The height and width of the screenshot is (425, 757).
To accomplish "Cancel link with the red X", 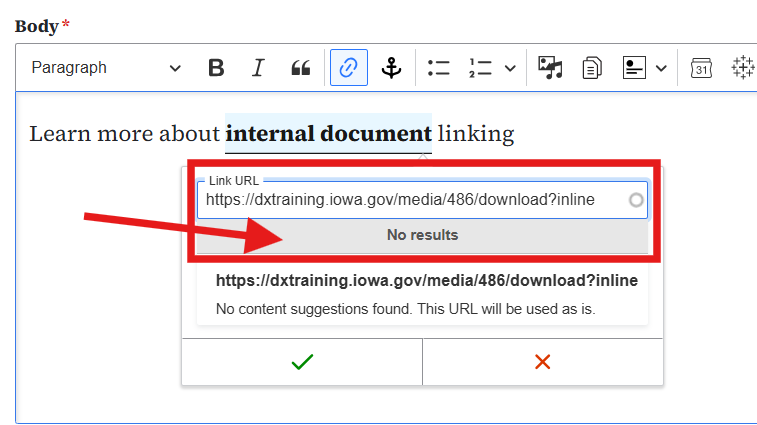I will click(543, 362).
